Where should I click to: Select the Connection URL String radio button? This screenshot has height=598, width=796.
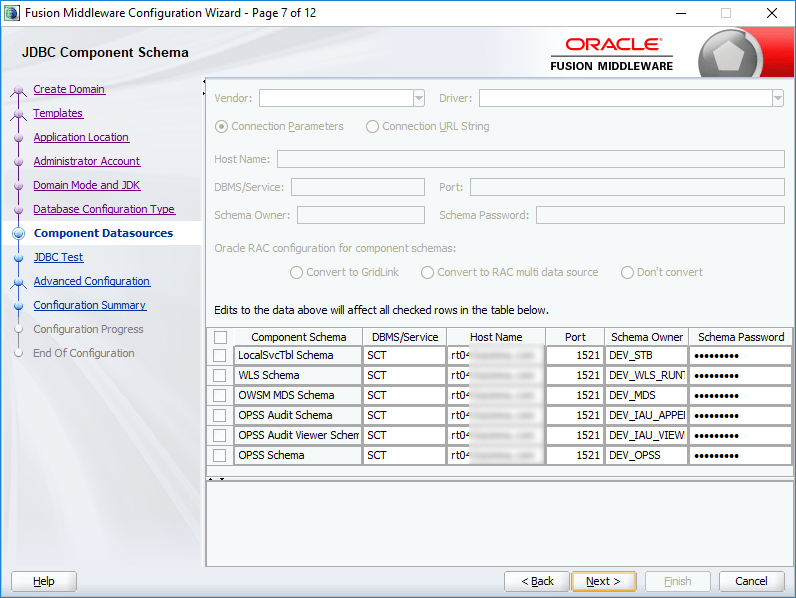(372, 126)
